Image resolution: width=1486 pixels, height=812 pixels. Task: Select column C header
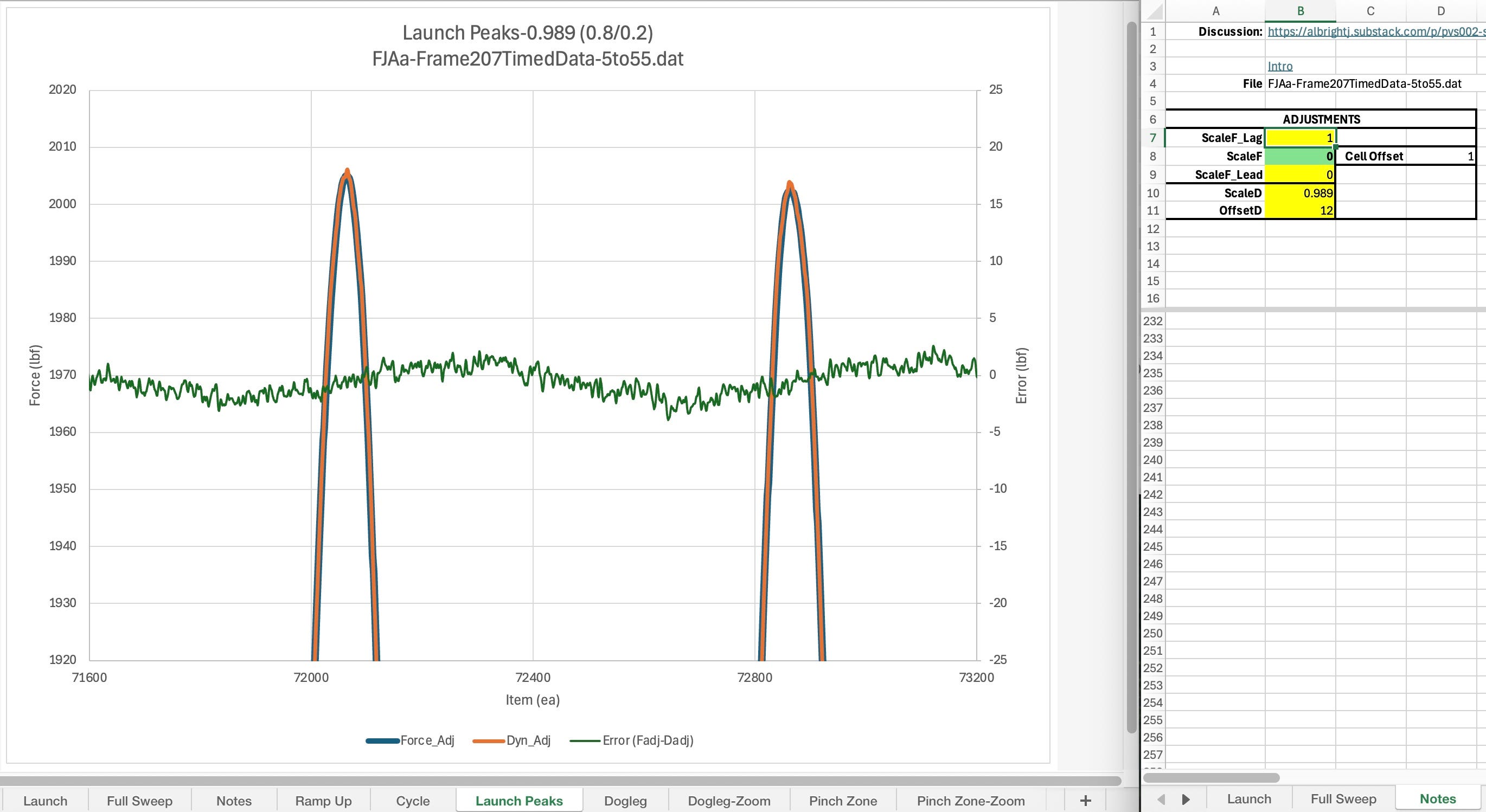[1370, 11]
